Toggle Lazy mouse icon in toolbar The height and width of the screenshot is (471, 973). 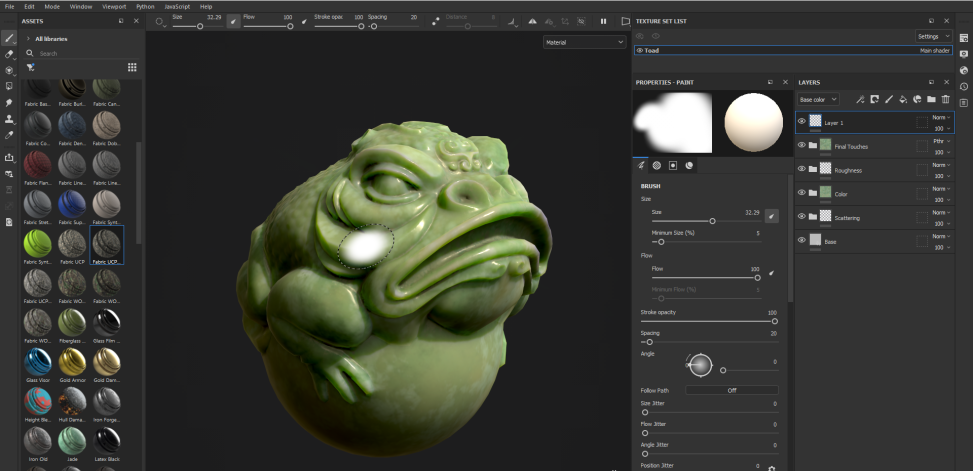coord(436,21)
